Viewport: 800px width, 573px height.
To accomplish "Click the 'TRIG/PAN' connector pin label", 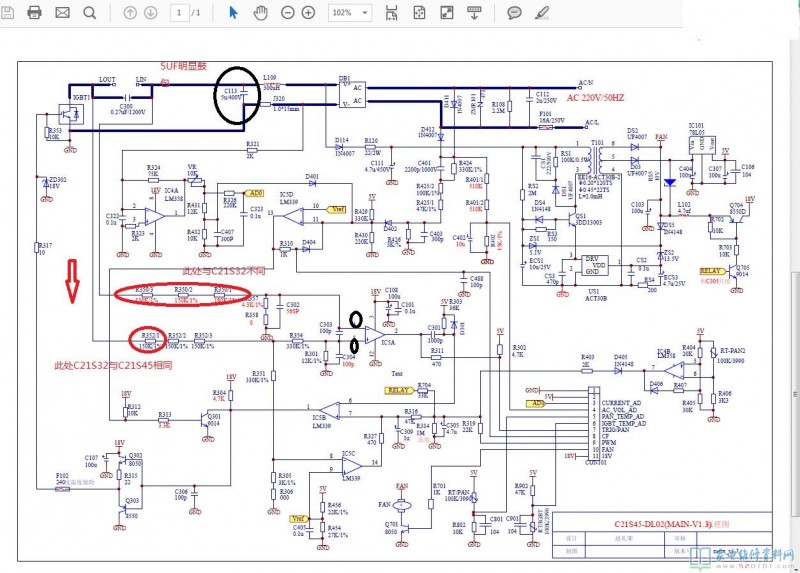I will [x=615, y=430].
